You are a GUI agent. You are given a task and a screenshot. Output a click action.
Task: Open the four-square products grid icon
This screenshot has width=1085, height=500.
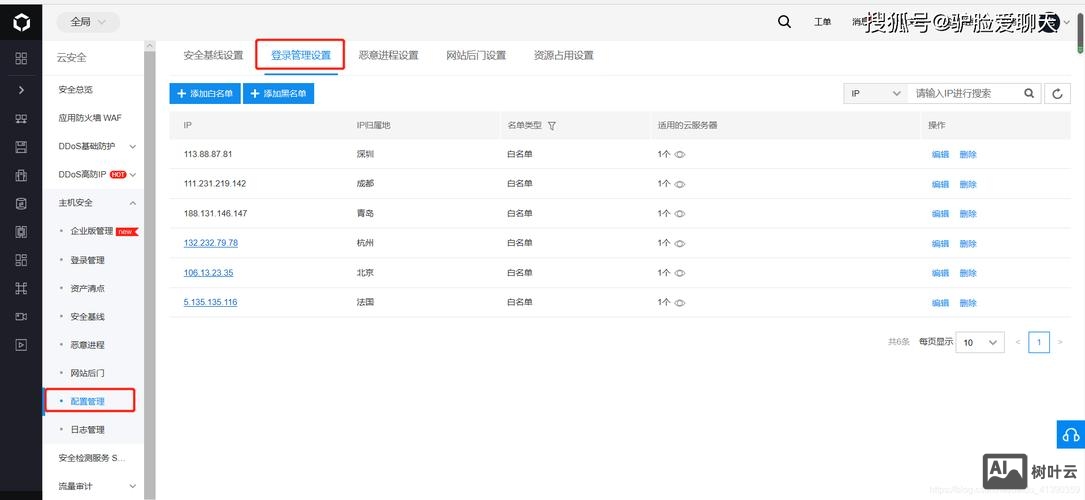point(21,58)
